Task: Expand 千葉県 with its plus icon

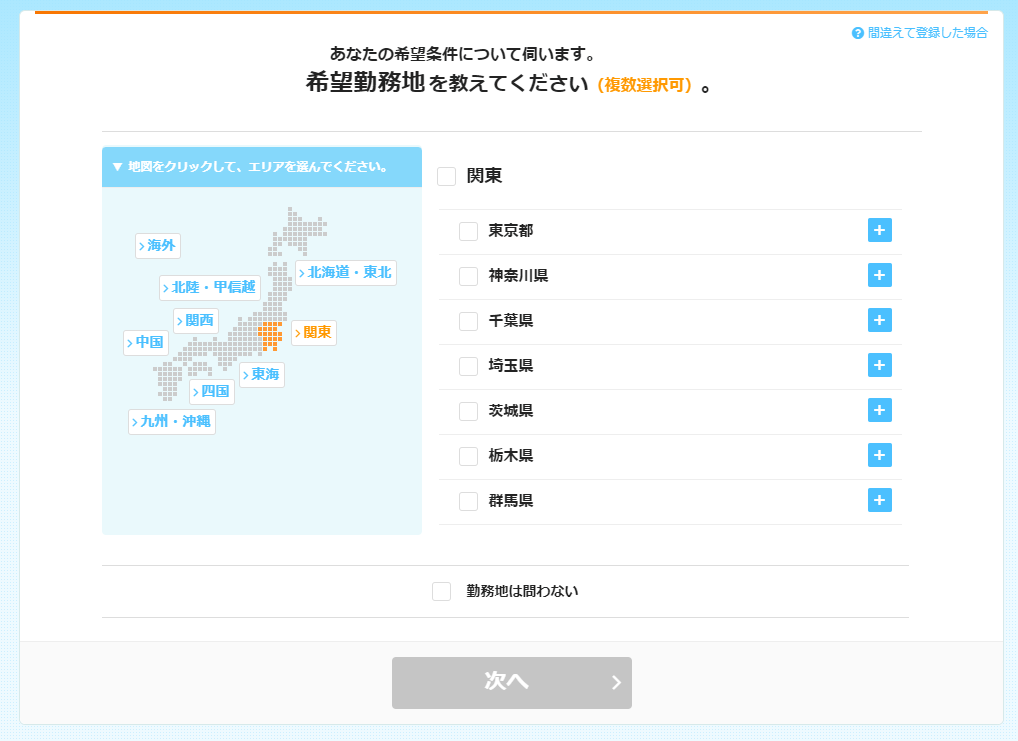Action: pyautogui.click(x=879, y=320)
